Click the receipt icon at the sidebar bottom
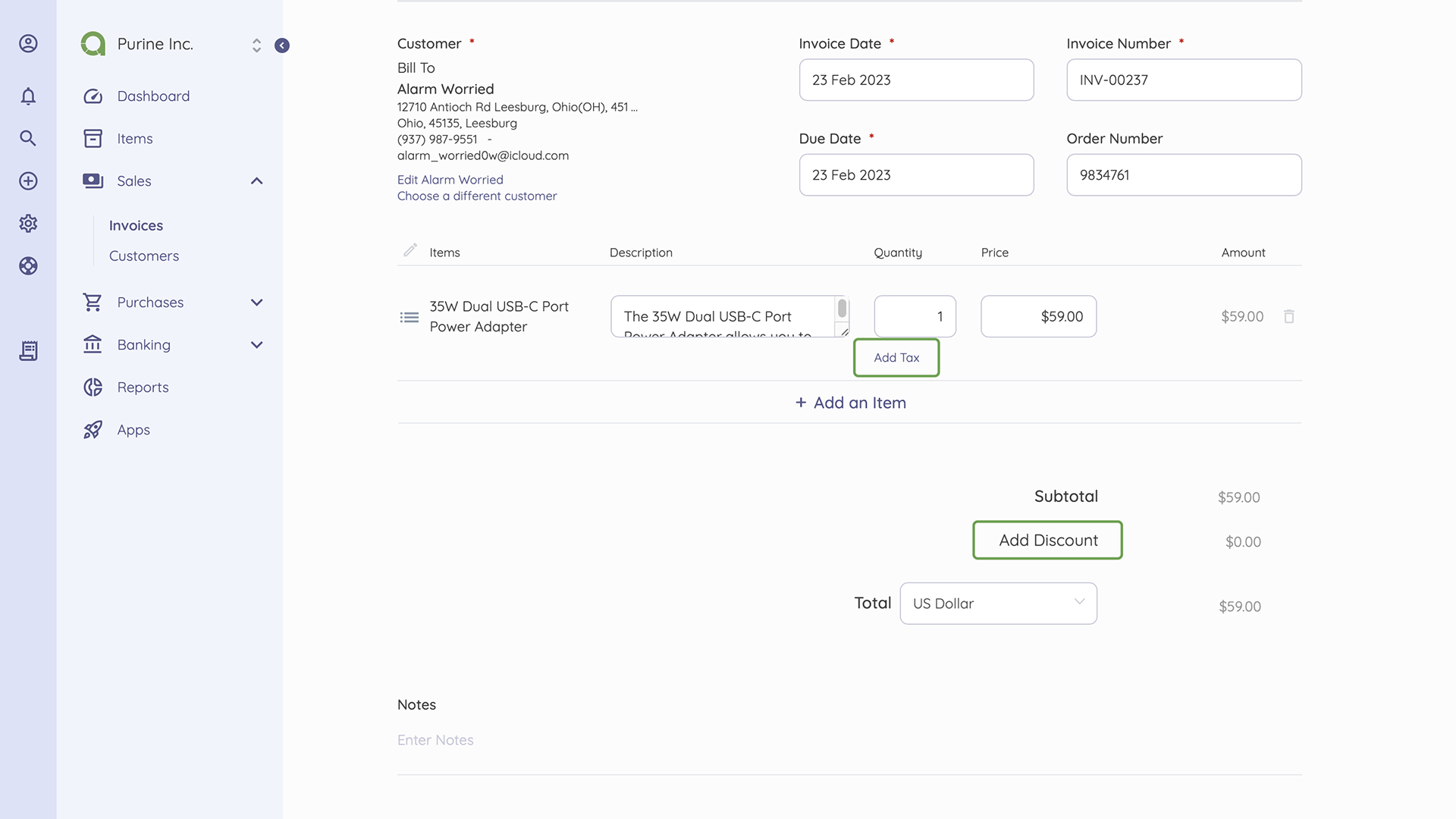This screenshot has width=1456, height=819. 28,351
